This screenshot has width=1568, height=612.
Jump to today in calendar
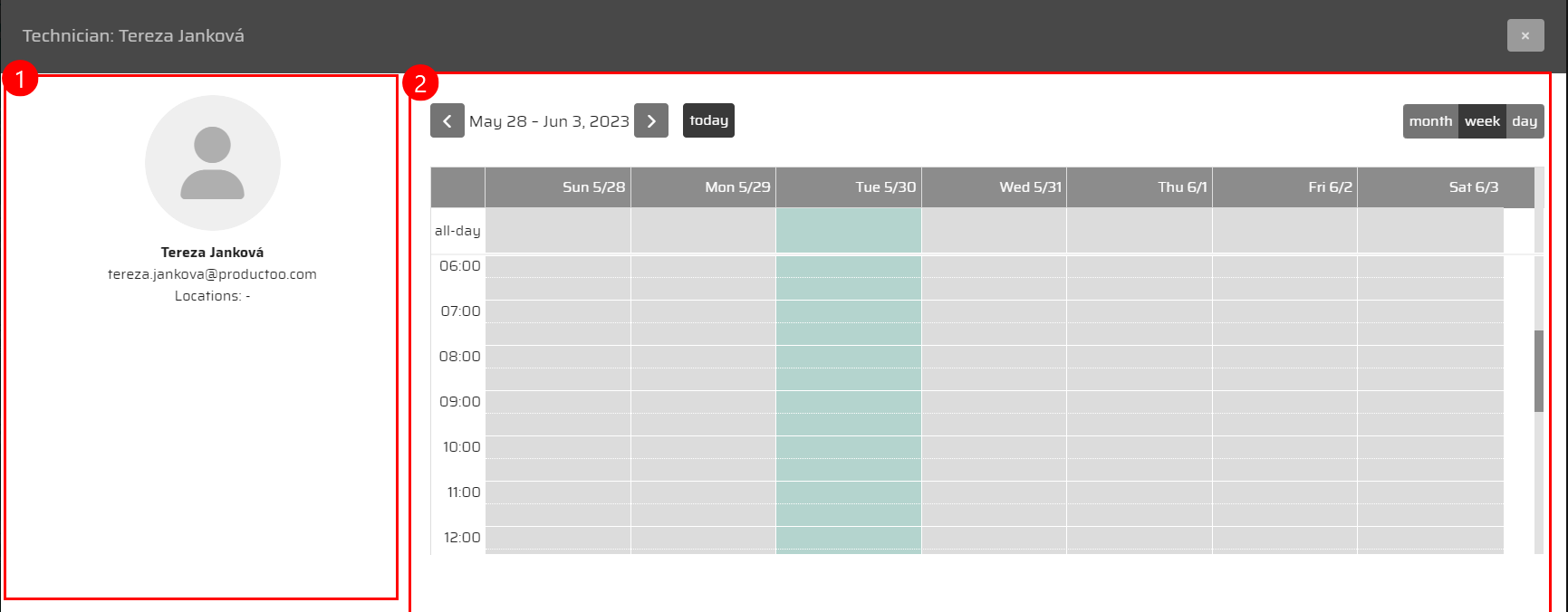[x=708, y=120]
